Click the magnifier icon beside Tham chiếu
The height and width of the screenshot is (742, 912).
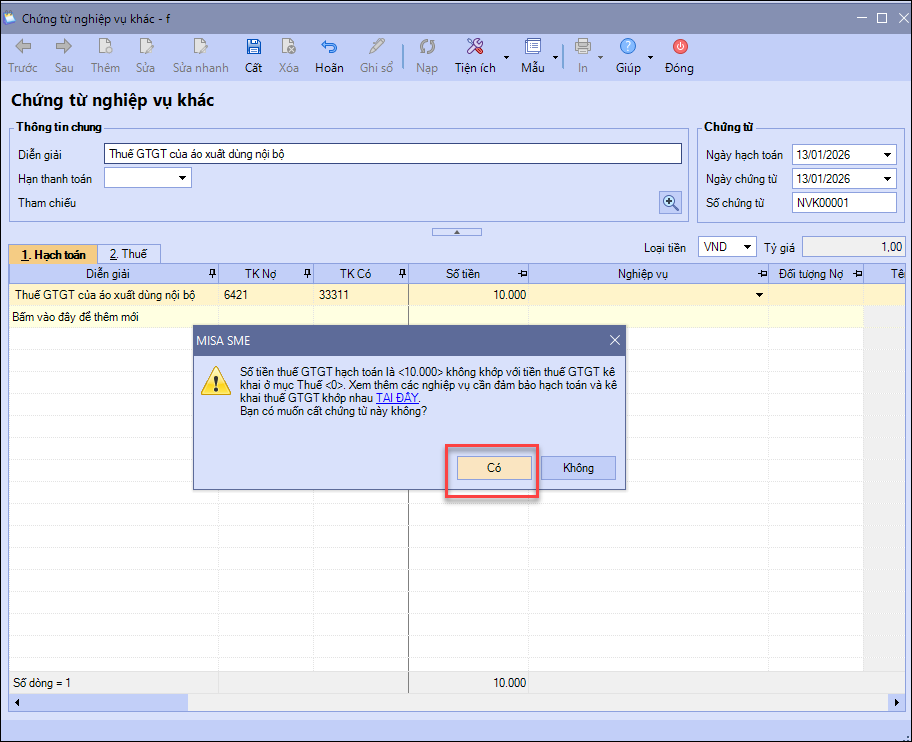(x=670, y=203)
